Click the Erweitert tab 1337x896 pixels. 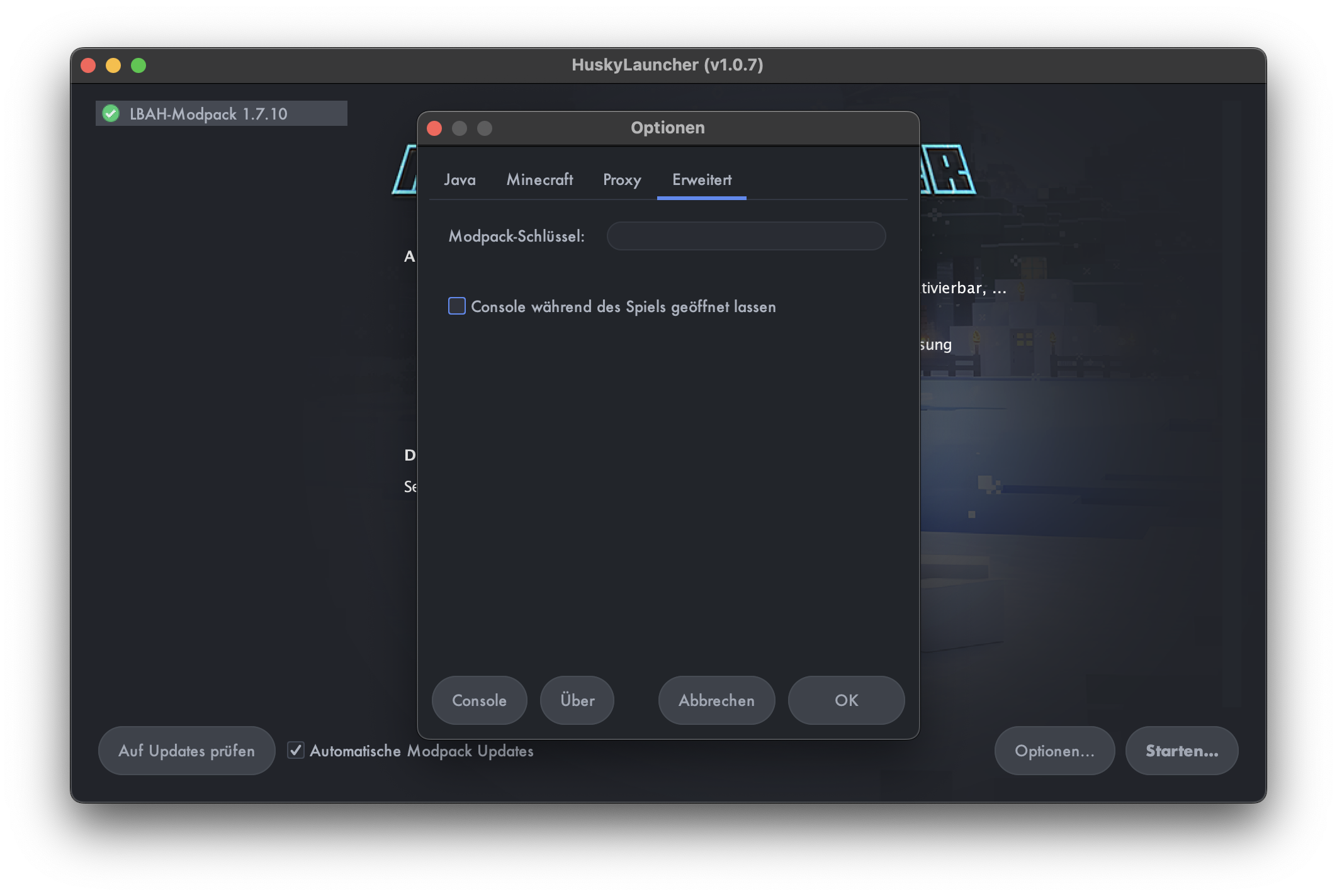(x=702, y=180)
